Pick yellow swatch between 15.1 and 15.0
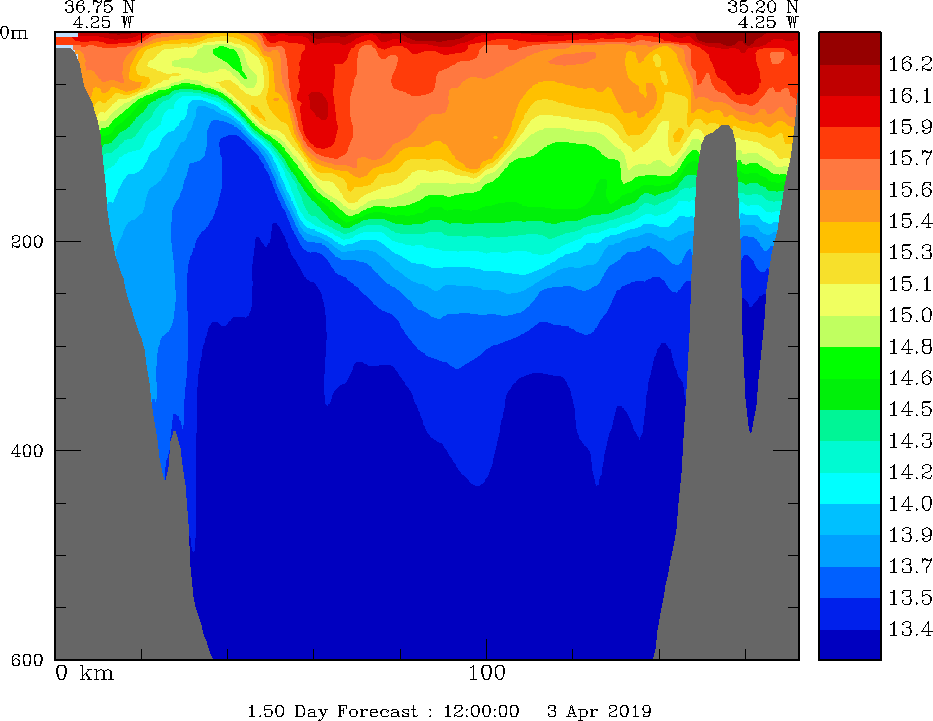 coord(850,300)
